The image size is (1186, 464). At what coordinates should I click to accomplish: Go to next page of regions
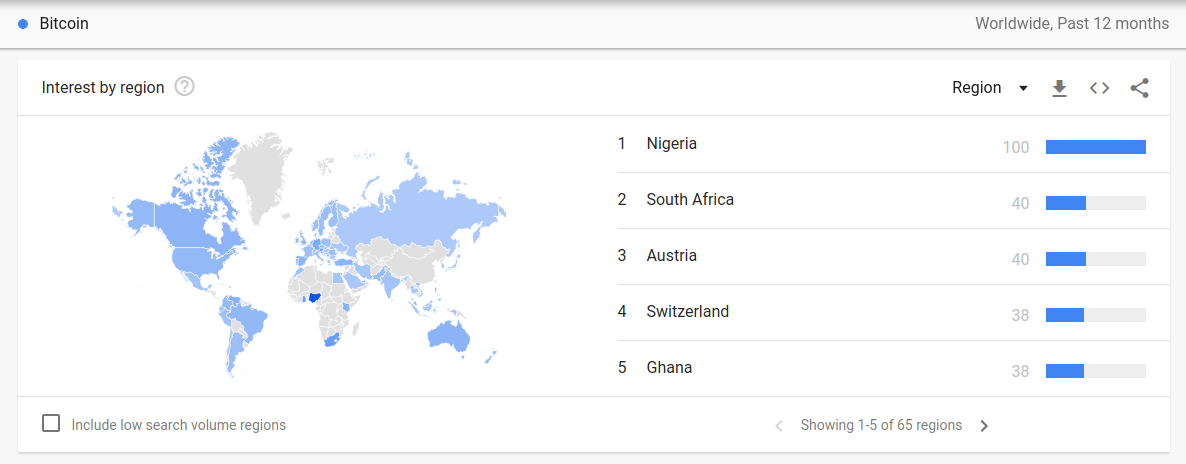click(984, 425)
